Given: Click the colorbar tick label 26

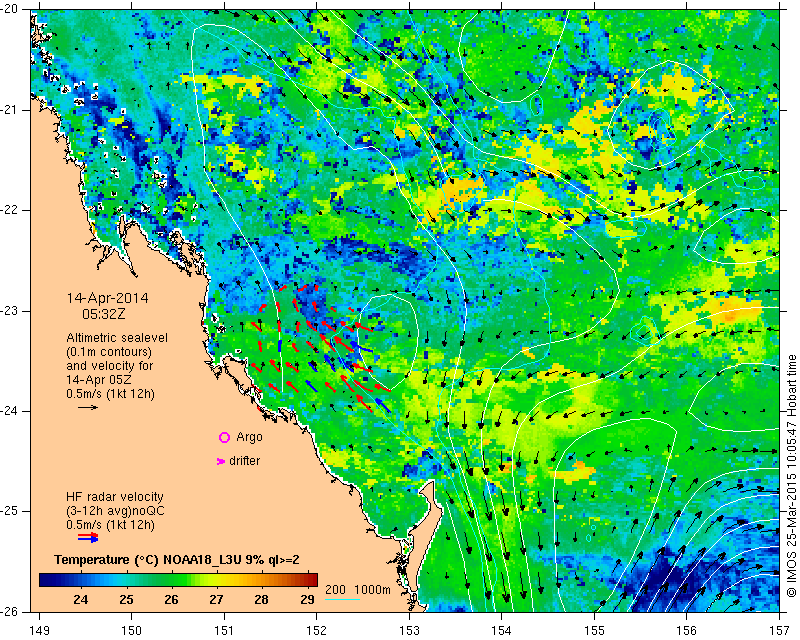Looking at the screenshot, I should click(171, 599).
